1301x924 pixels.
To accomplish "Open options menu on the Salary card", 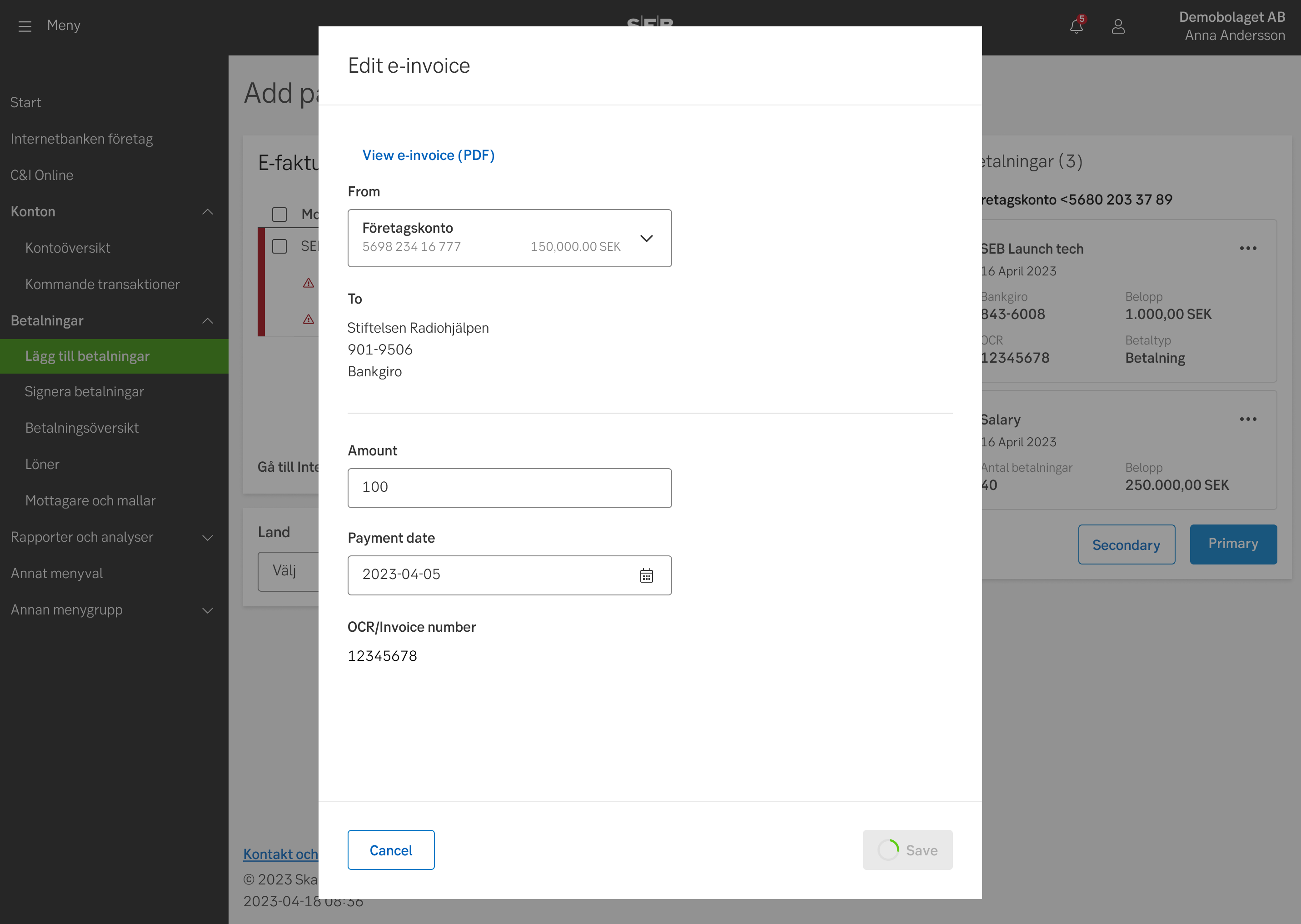I will tap(1249, 420).
